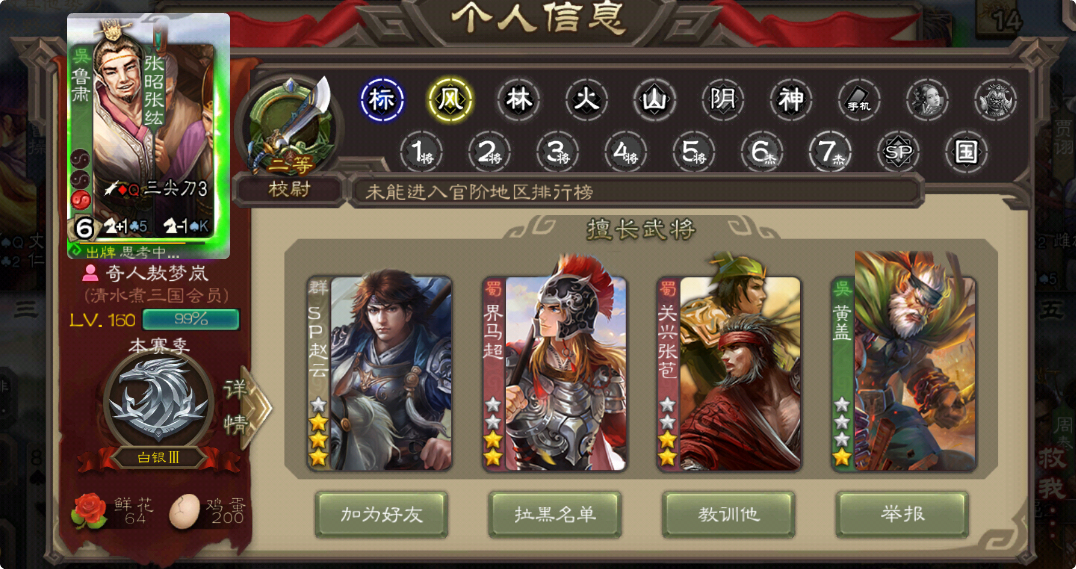Toggle the 阴 pack filter
Viewport: 1076px width, 569px height.
[723, 101]
